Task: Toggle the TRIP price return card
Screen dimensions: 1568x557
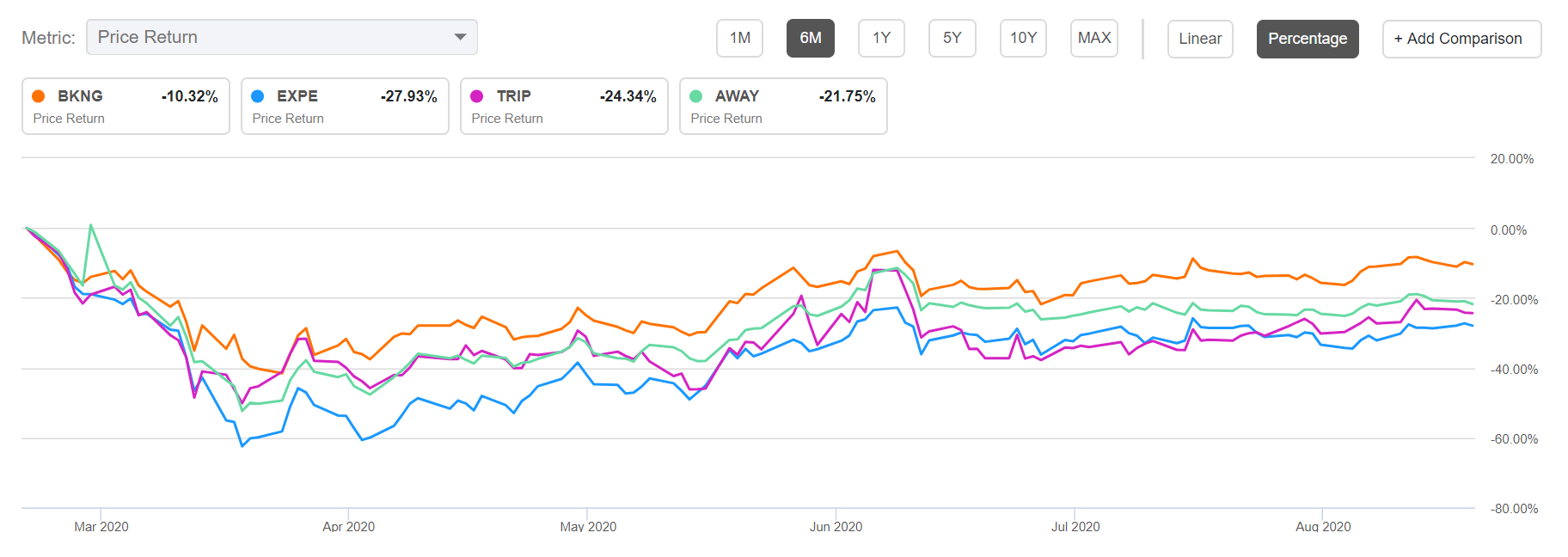Action: tap(564, 107)
